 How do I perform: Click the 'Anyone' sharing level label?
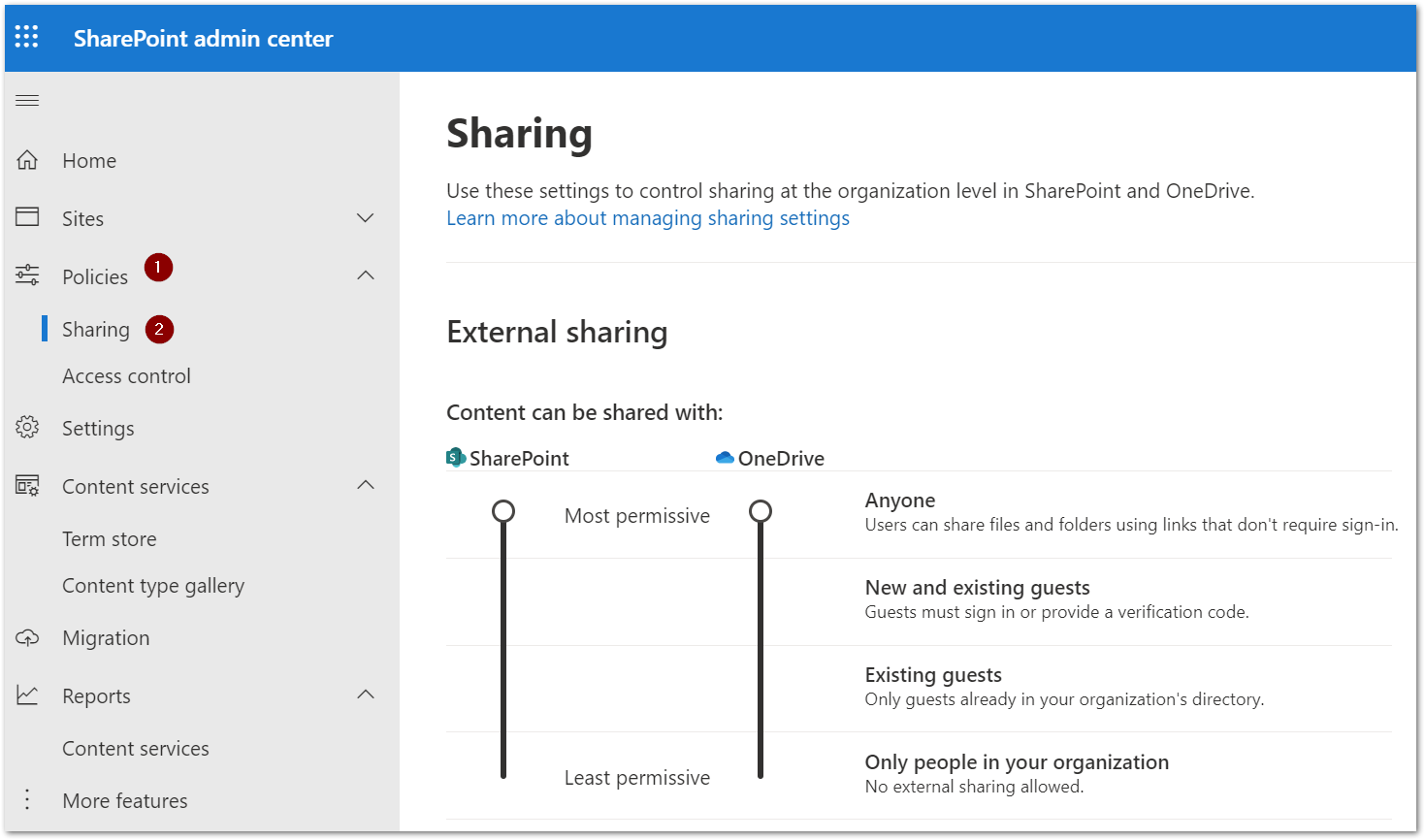(900, 501)
